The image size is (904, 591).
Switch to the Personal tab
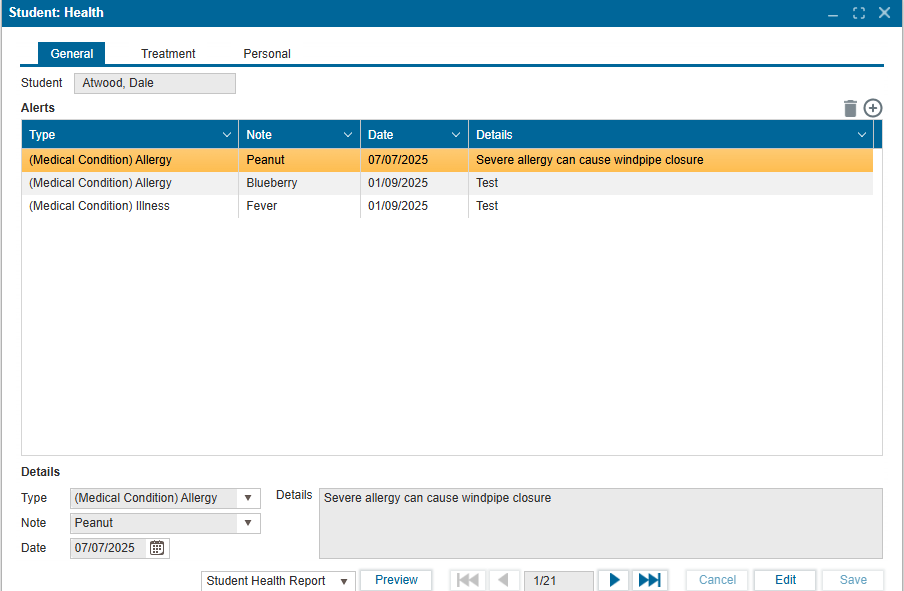(x=267, y=54)
